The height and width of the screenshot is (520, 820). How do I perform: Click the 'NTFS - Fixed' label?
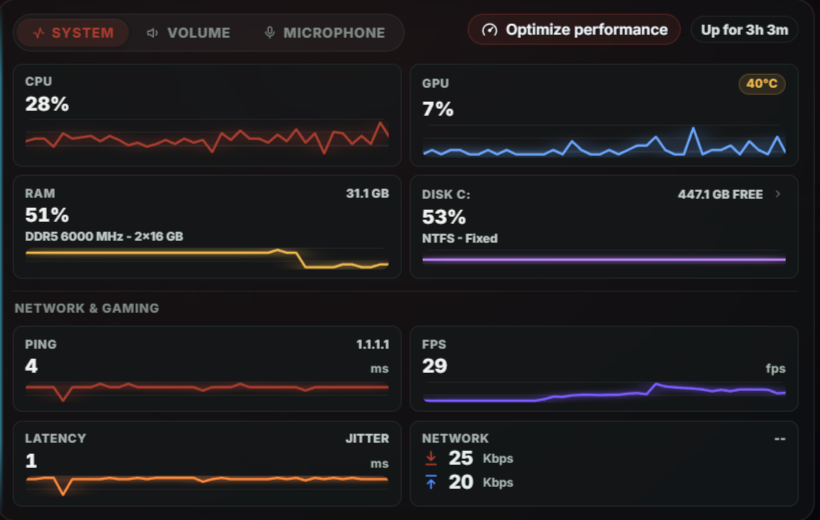[x=460, y=239]
